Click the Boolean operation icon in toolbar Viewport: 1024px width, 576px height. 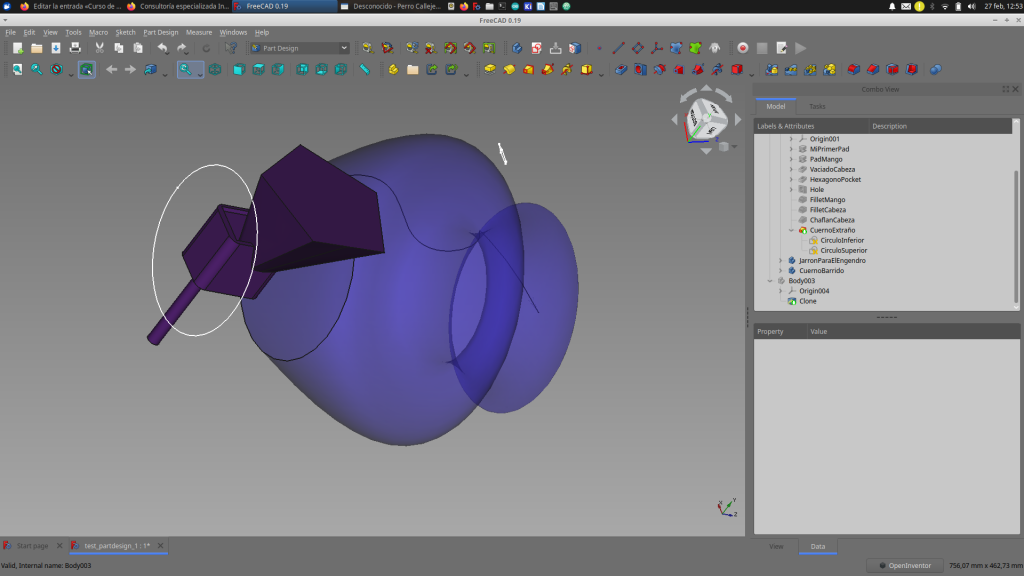click(935, 70)
